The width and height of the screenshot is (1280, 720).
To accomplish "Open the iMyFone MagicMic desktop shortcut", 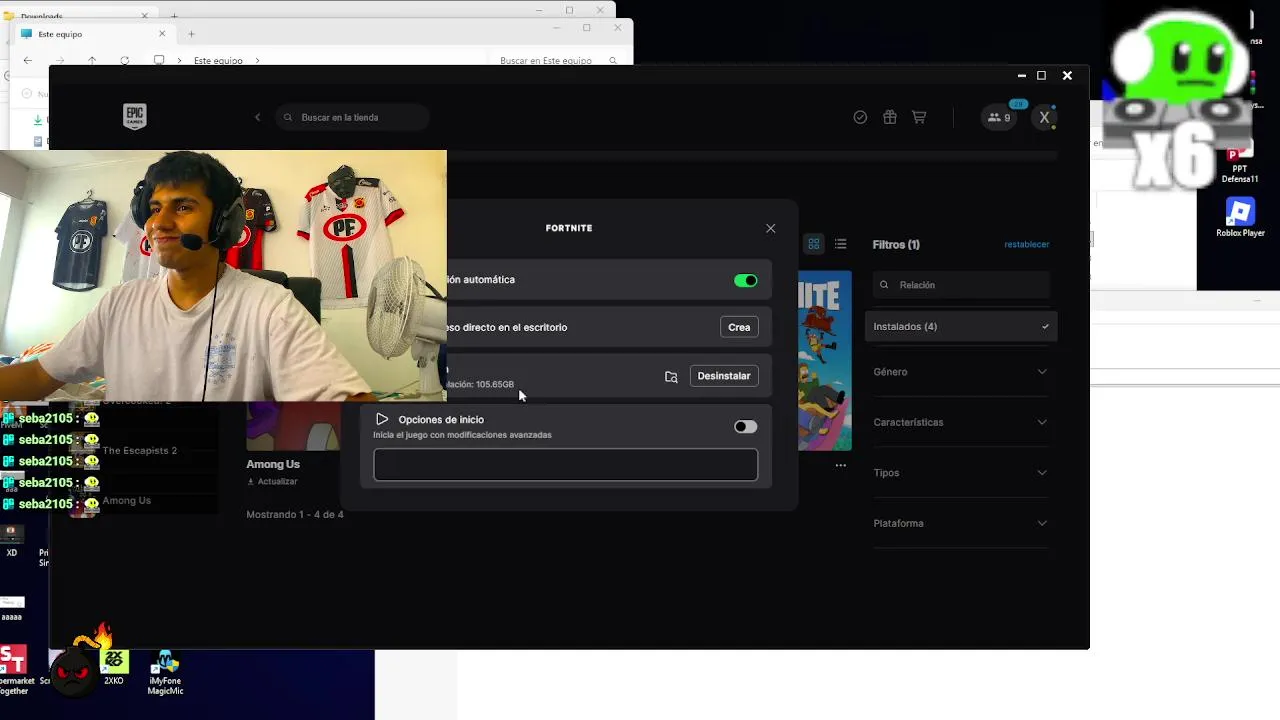I will (x=165, y=672).
